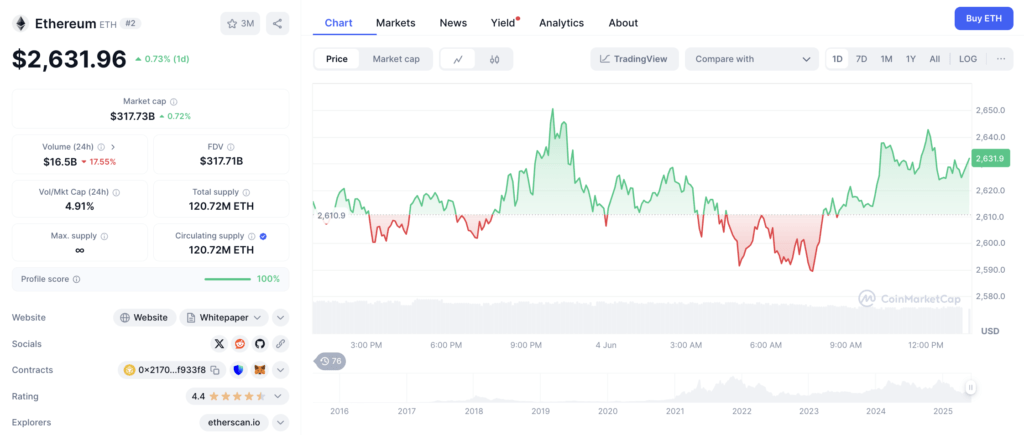Open Volume (24h) details arrow
Screen dimensions: 1024x435
coord(113,147)
